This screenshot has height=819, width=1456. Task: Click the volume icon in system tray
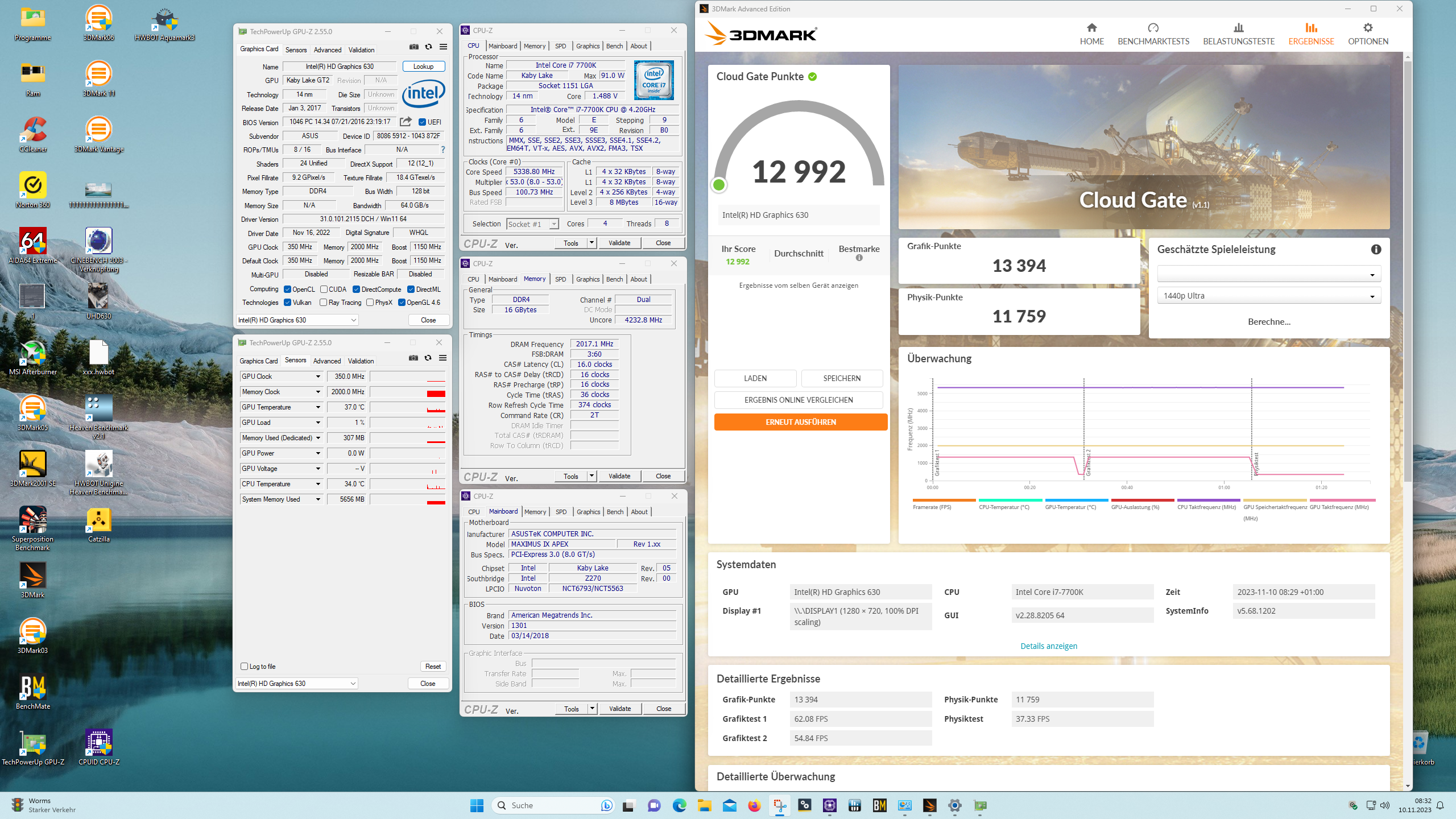(1385, 805)
